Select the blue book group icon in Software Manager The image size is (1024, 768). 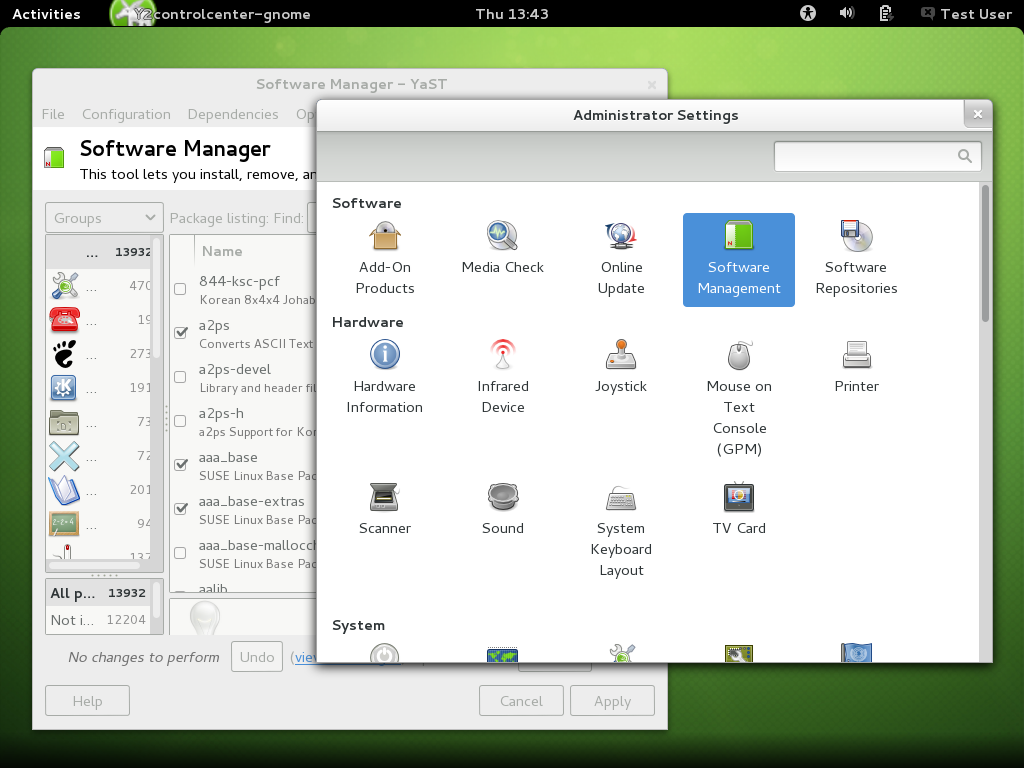64,490
